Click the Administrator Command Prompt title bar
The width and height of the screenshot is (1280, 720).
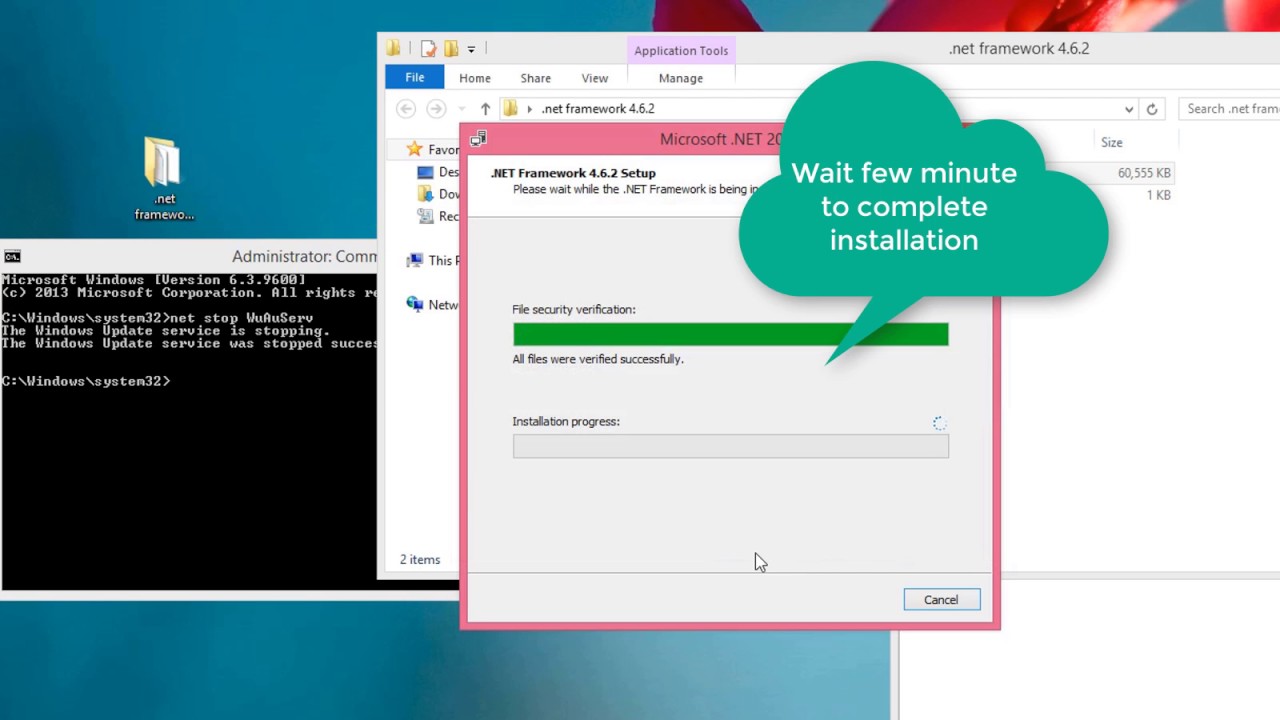pos(190,257)
